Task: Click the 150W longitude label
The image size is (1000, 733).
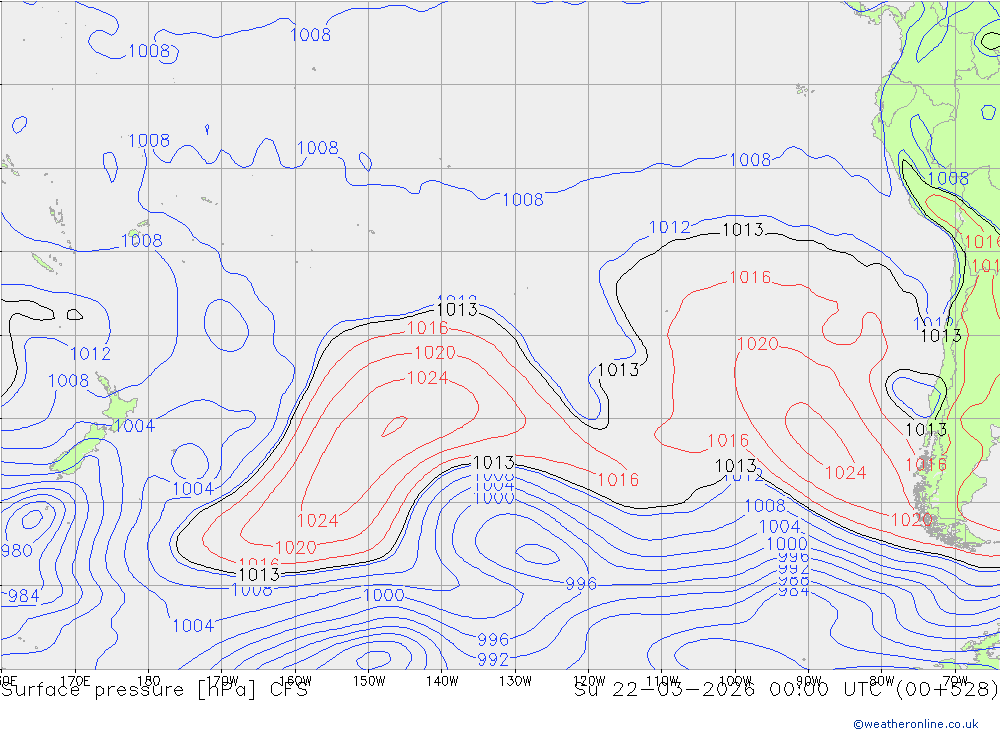Action: click(369, 681)
